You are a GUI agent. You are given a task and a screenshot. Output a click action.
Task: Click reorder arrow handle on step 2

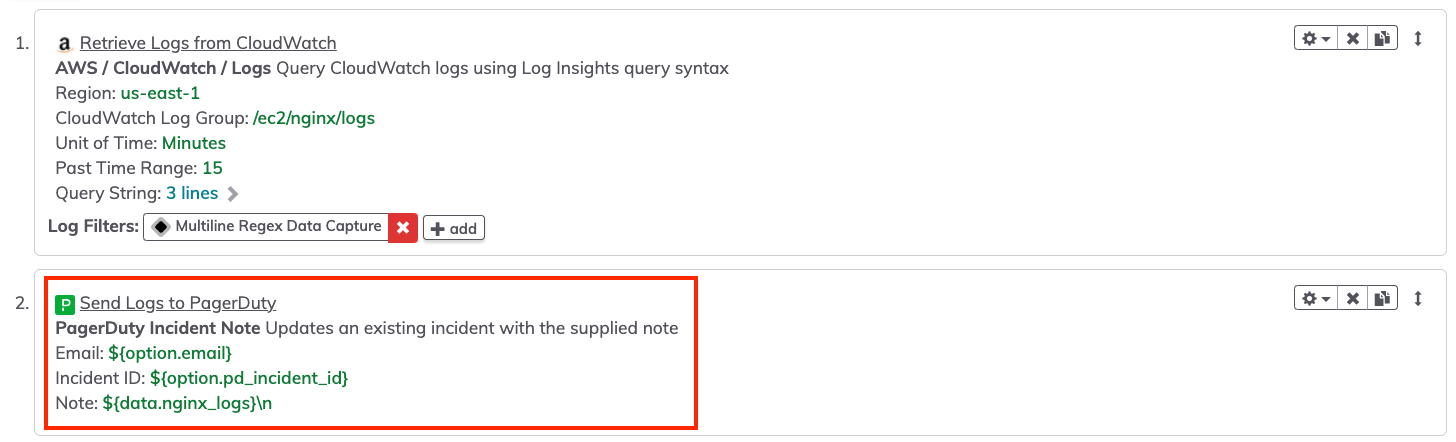(x=1417, y=298)
